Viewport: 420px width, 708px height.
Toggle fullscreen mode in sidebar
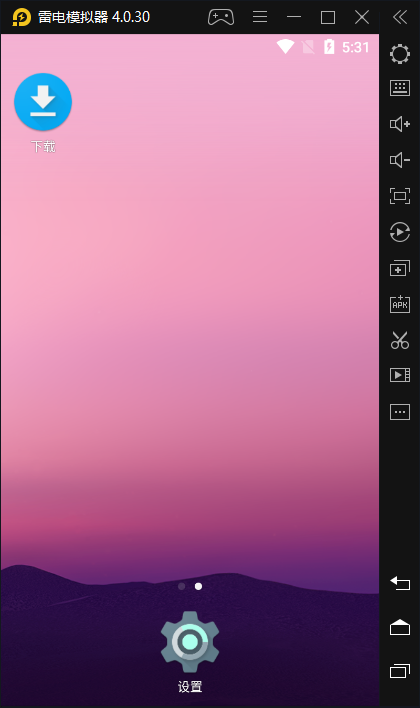(400, 196)
